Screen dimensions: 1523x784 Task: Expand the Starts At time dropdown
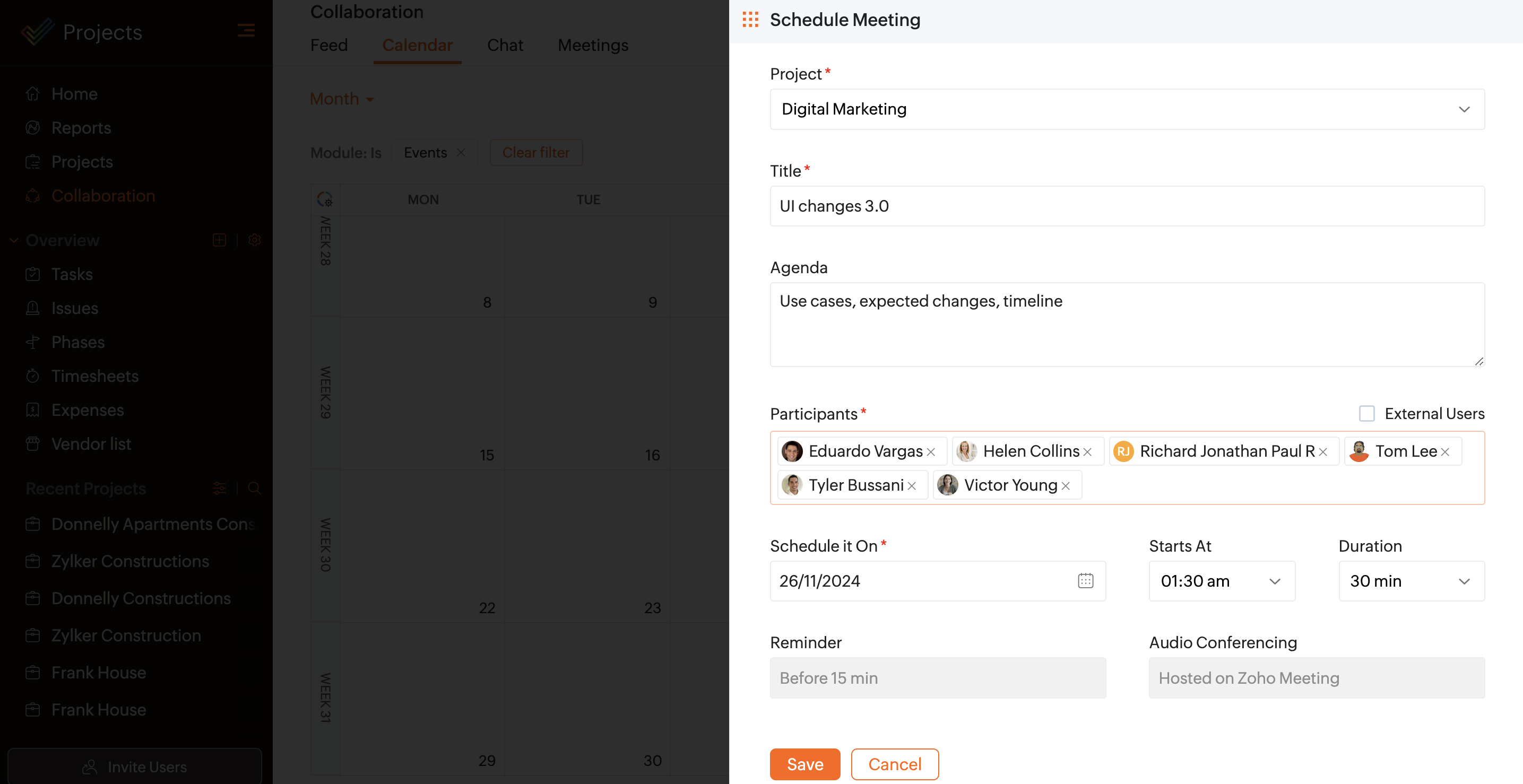click(x=1222, y=581)
